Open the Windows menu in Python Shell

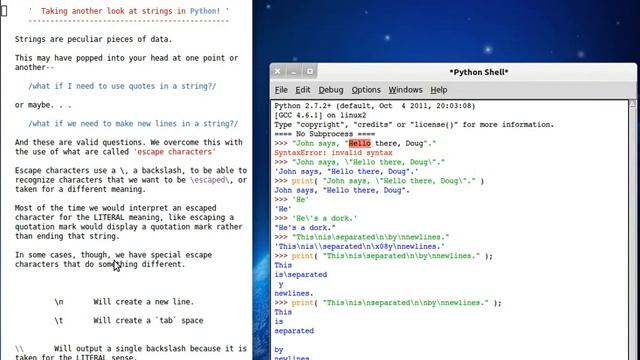405,90
